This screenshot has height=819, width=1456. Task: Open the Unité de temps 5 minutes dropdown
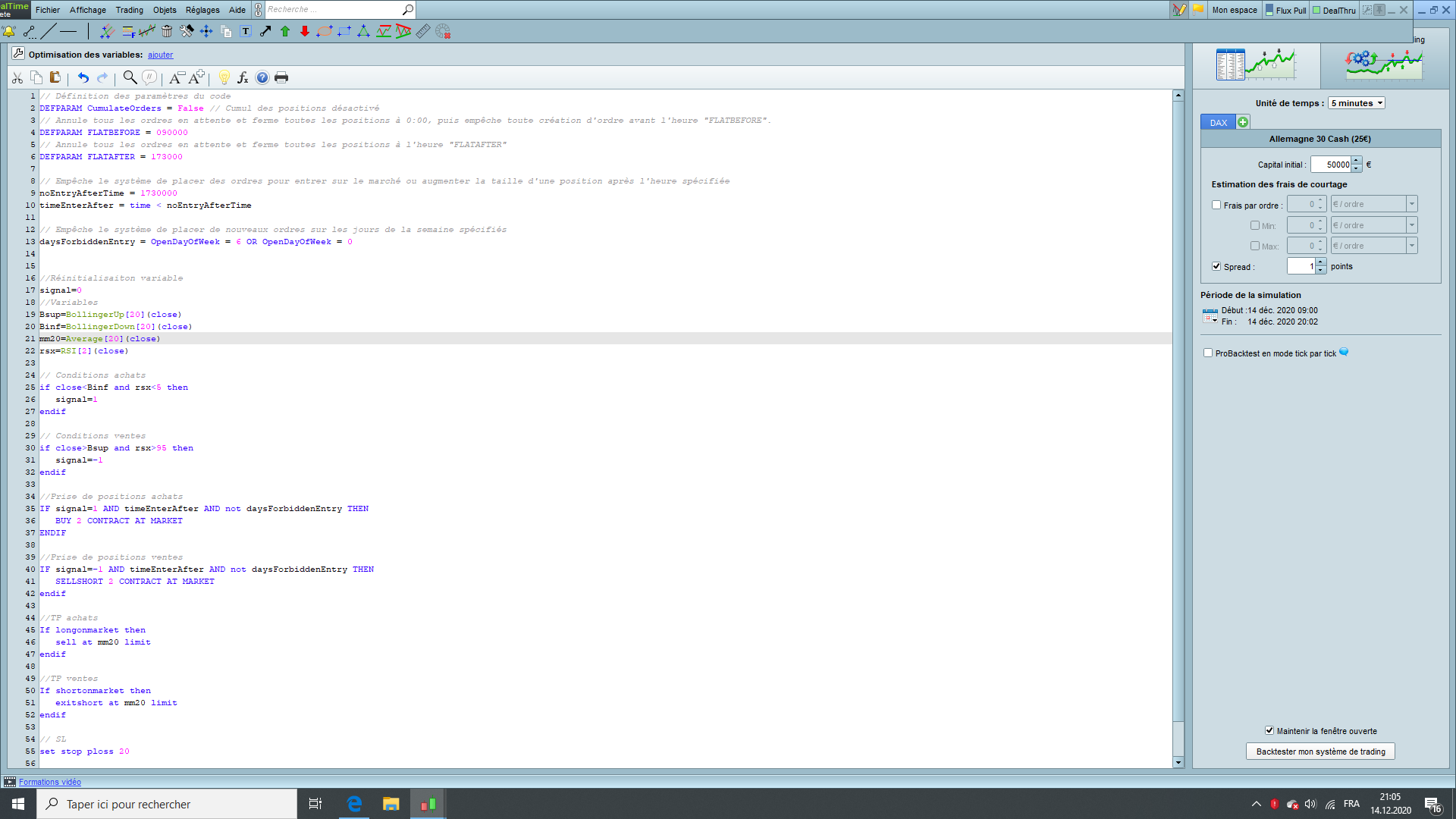click(1356, 103)
